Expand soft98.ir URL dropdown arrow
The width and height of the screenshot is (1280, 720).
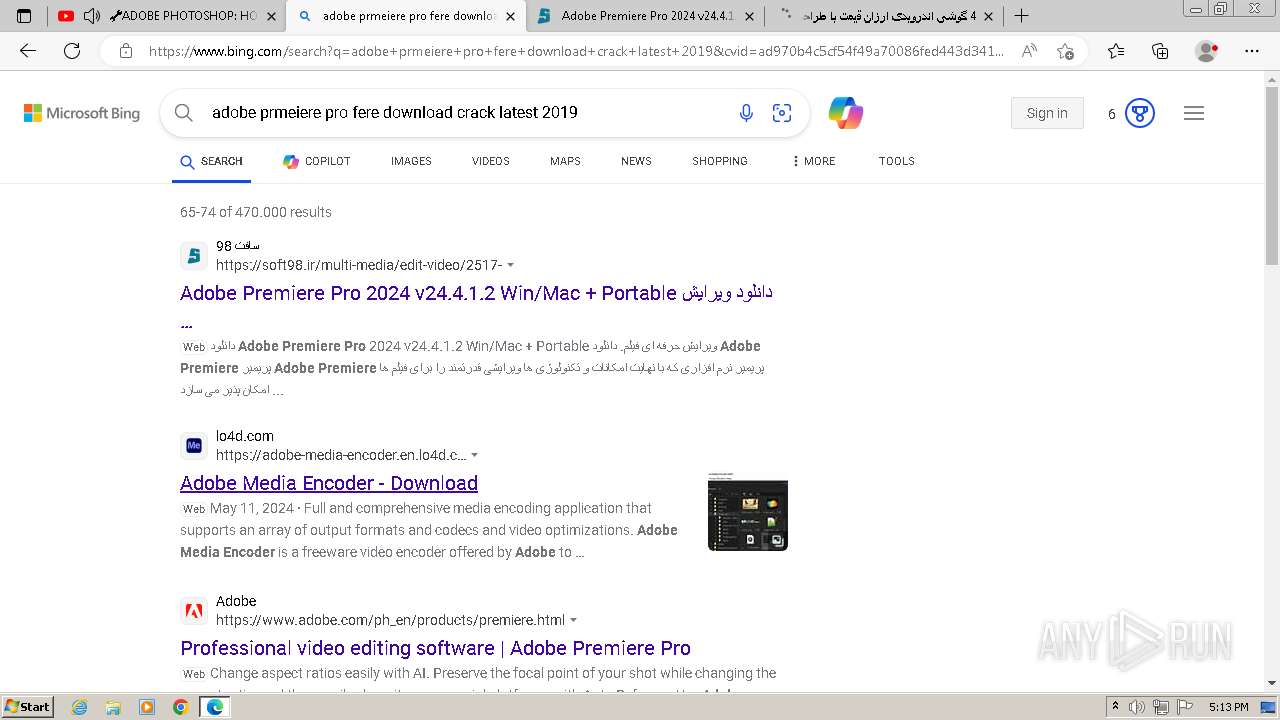(x=511, y=265)
